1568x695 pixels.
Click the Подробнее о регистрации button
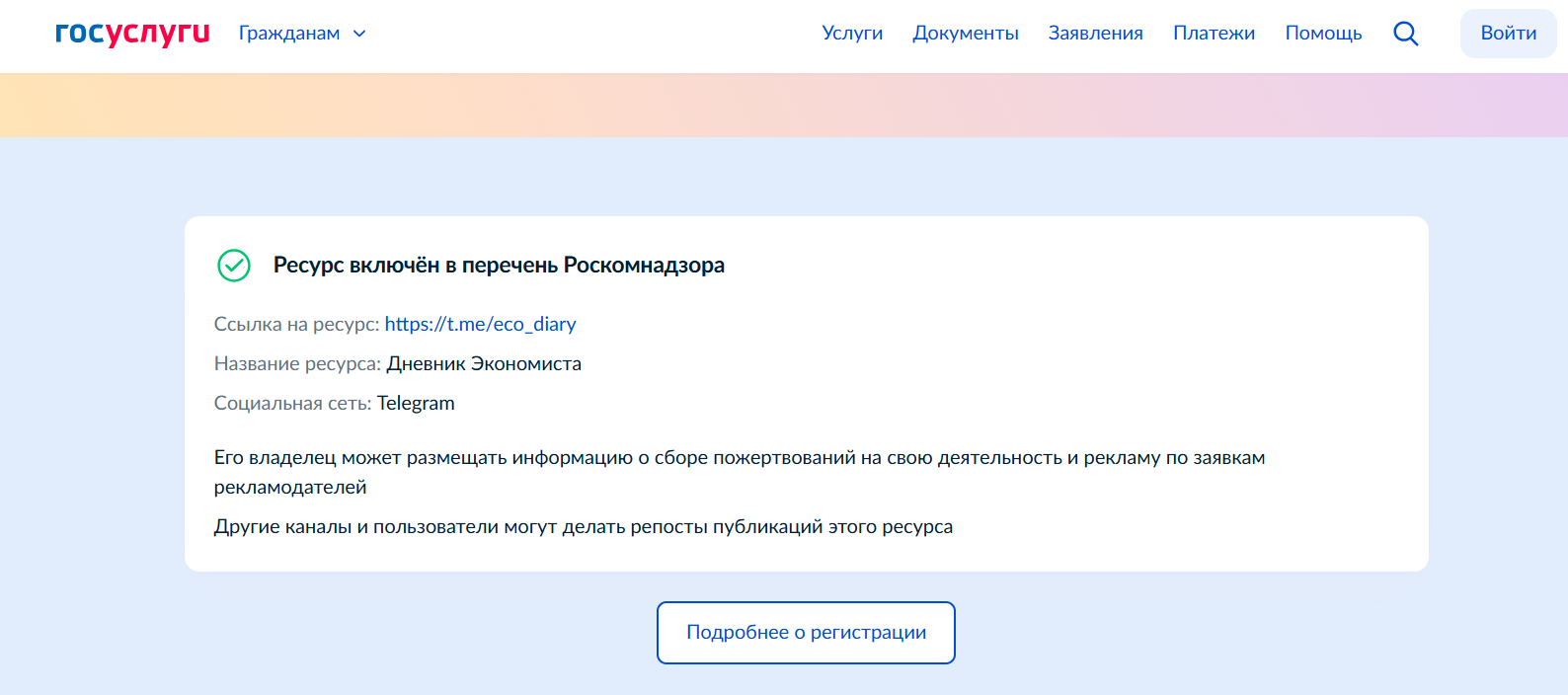(x=806, y=633)
